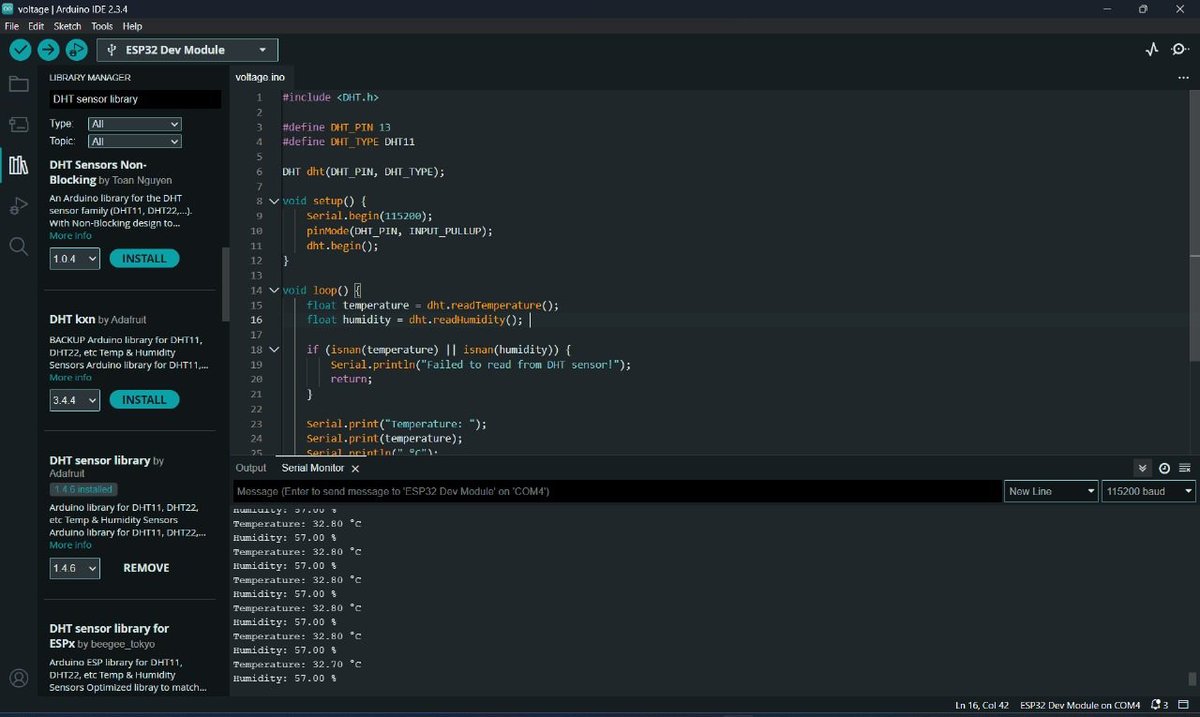
Task: Start debugging with the debug toolbar icon
Action: 76,50
